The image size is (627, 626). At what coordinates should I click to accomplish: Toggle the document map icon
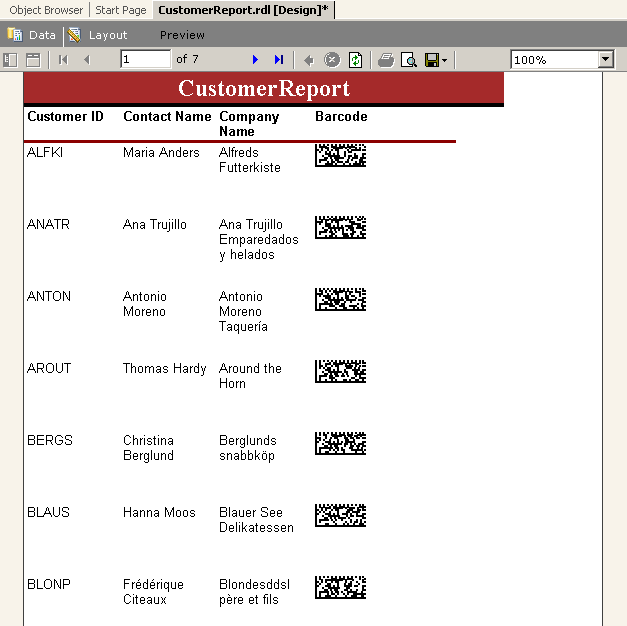(10, 60)
